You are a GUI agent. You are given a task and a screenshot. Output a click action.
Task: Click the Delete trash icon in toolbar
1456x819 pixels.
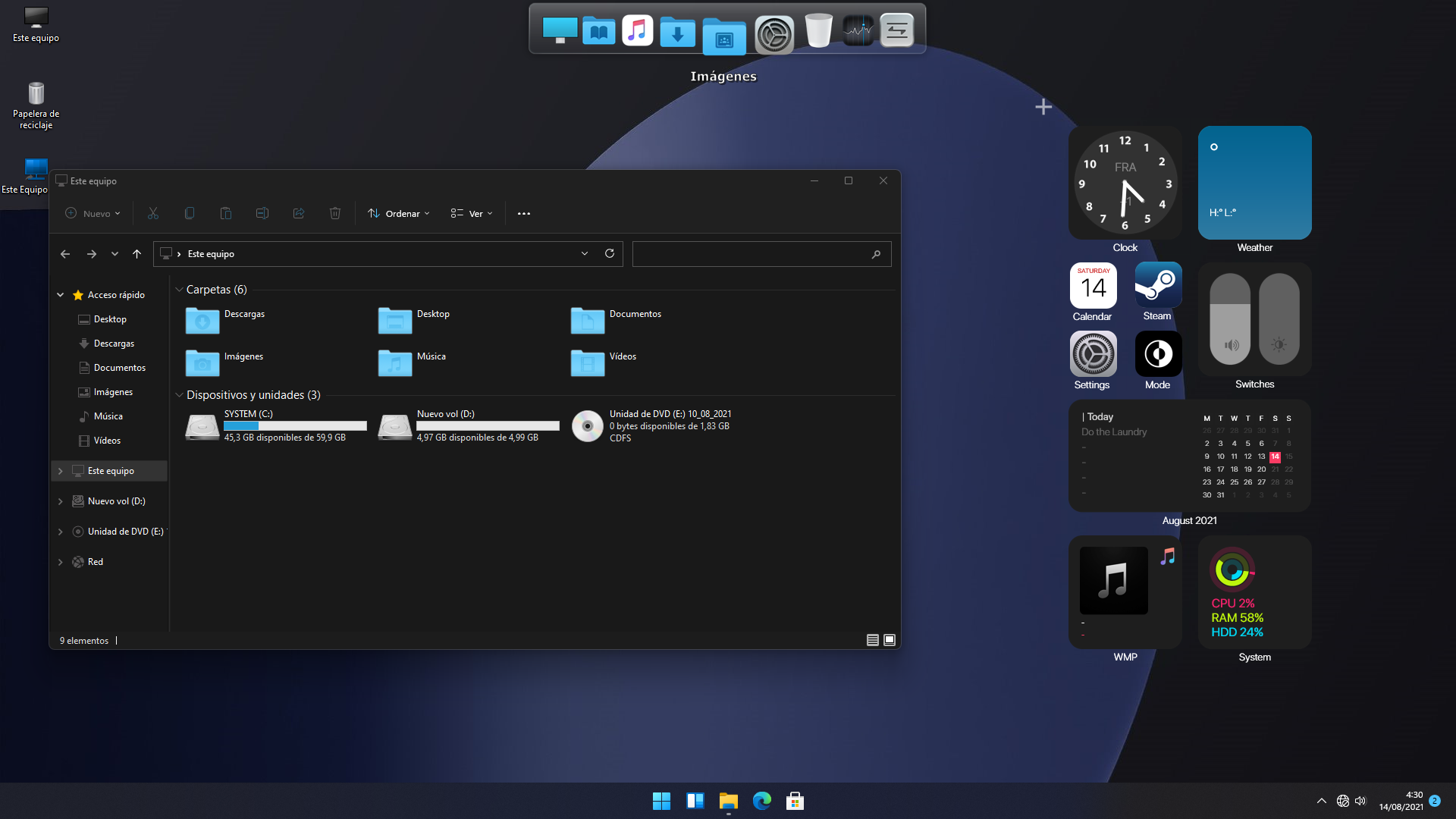(x=335, y=213)
